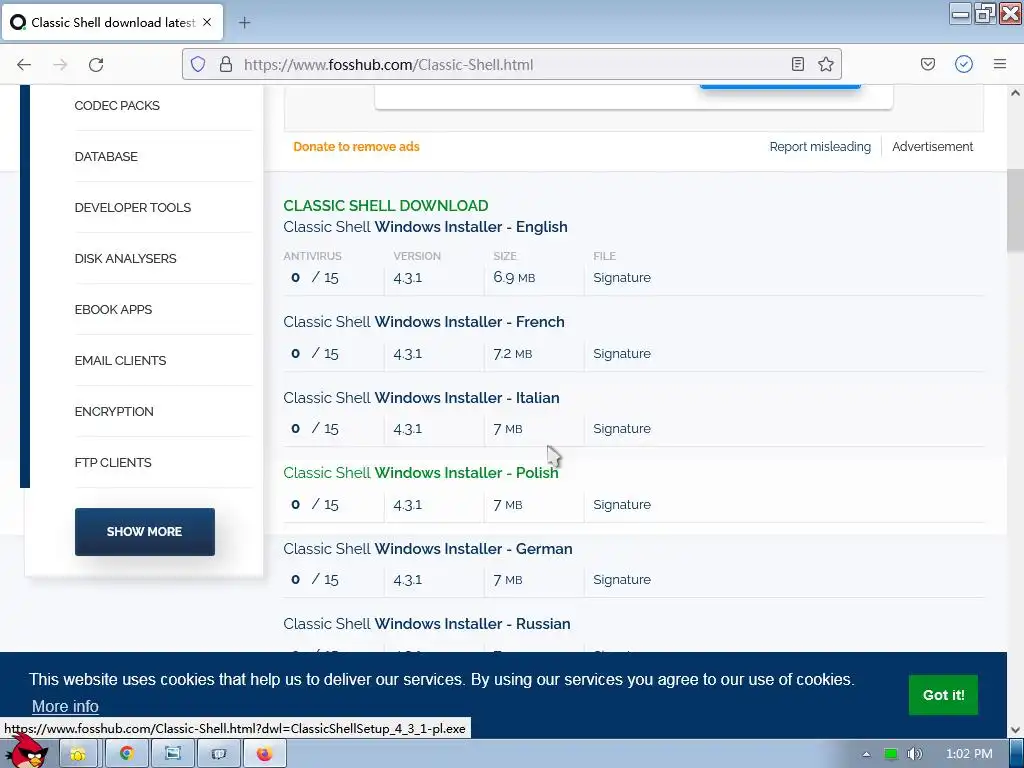Launch Chrome from the taskbar
1024x768 pixels.
tap(126, 754)
